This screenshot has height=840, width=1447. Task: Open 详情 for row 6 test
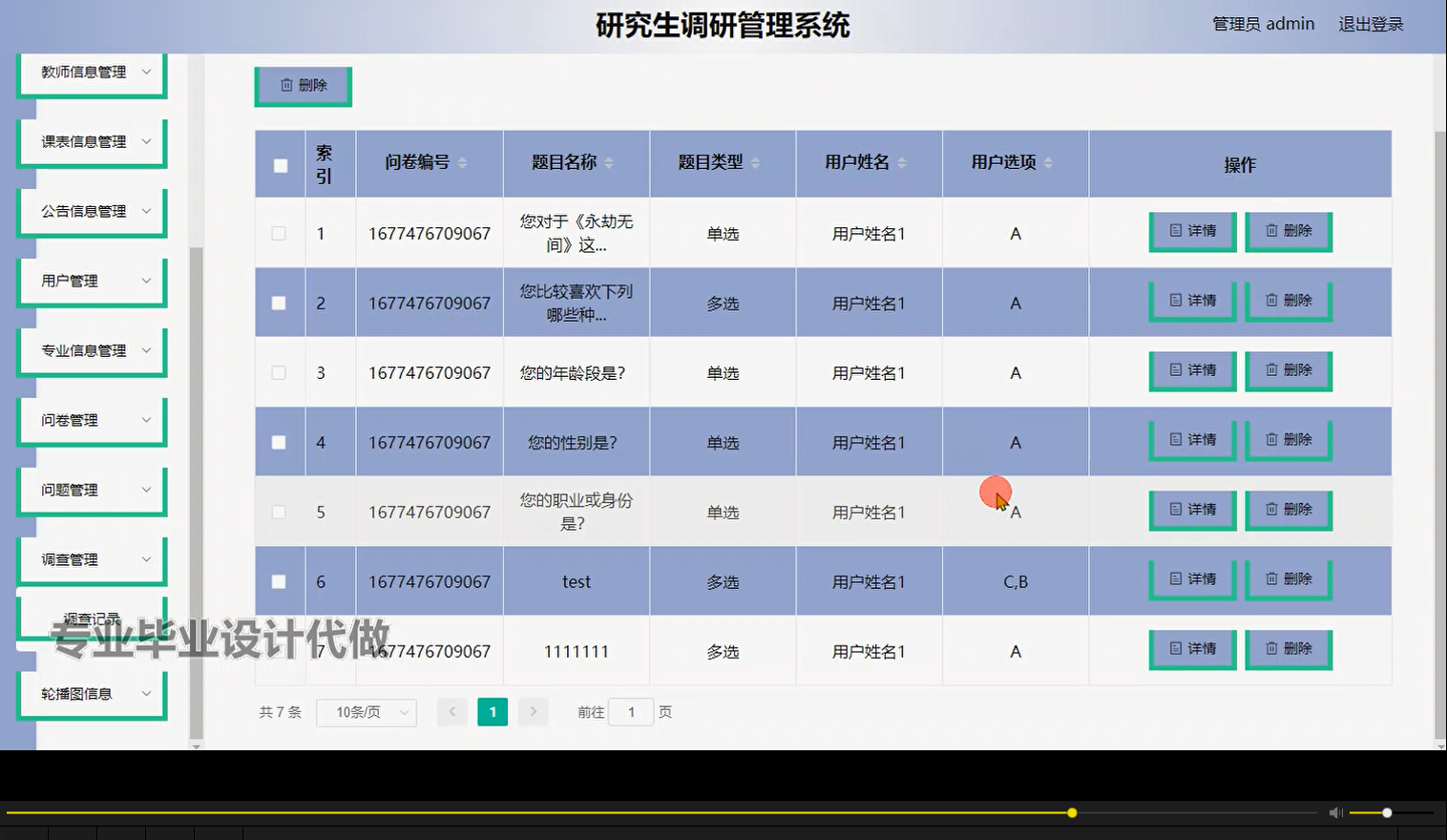click(x=1193, y=580)
